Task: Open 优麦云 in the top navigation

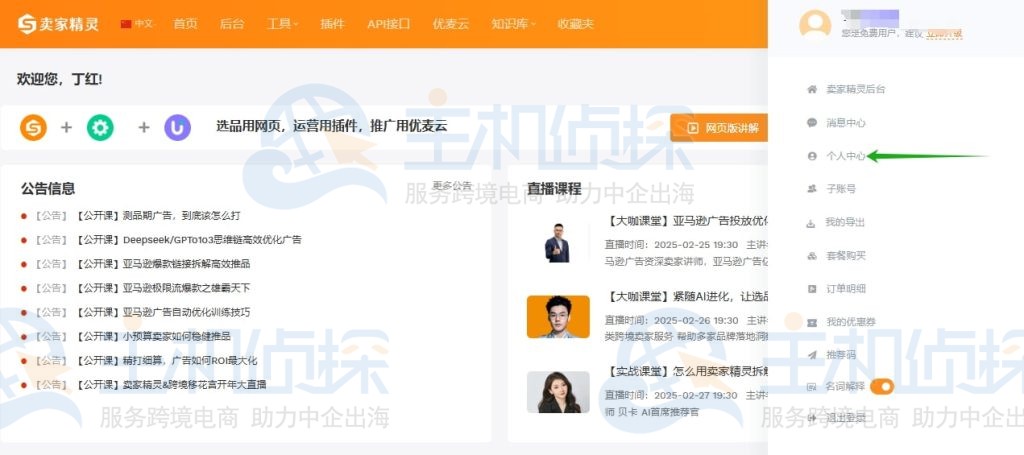Action: [451, 24]
